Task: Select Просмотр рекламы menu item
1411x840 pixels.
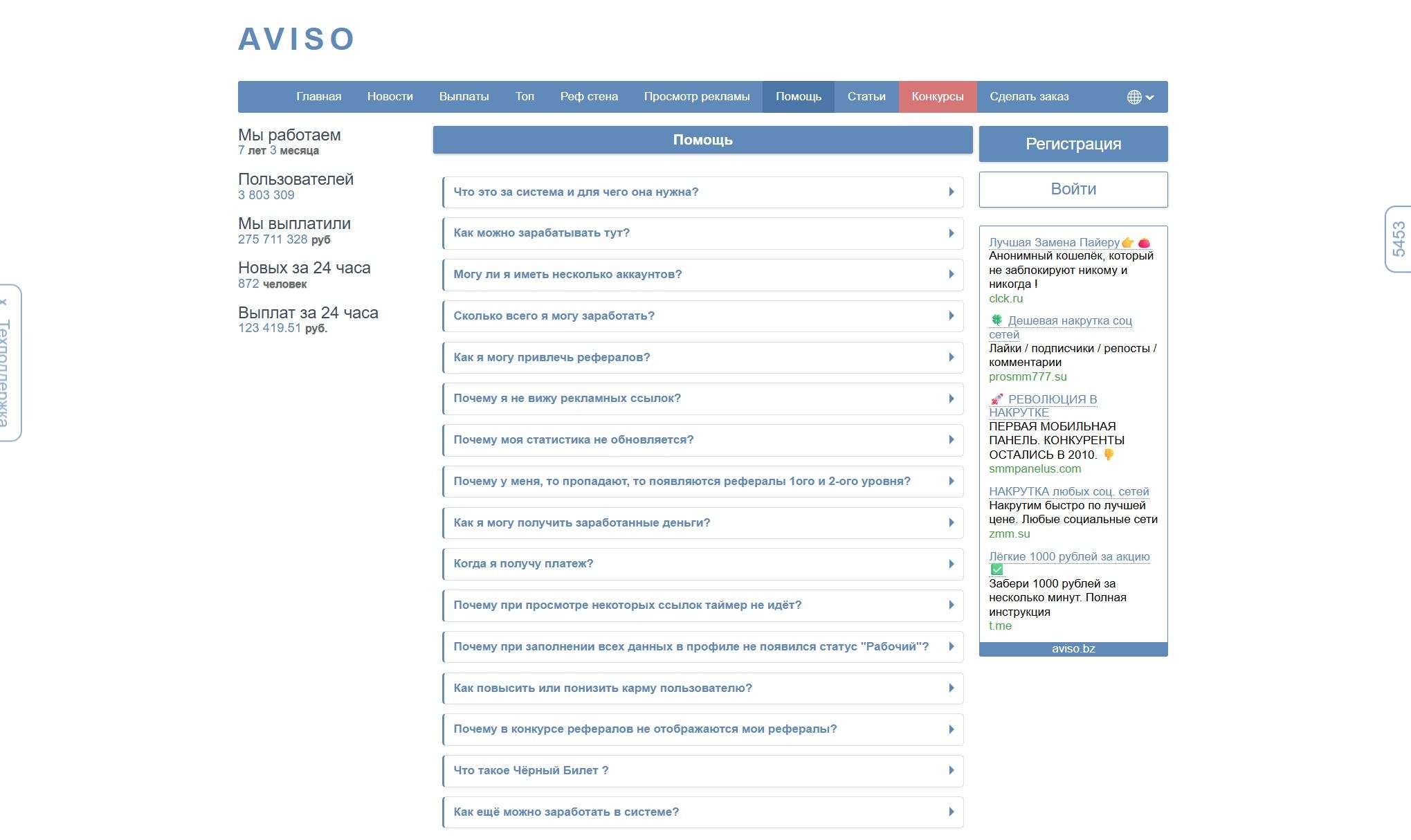Action: (x=696, y=97)
